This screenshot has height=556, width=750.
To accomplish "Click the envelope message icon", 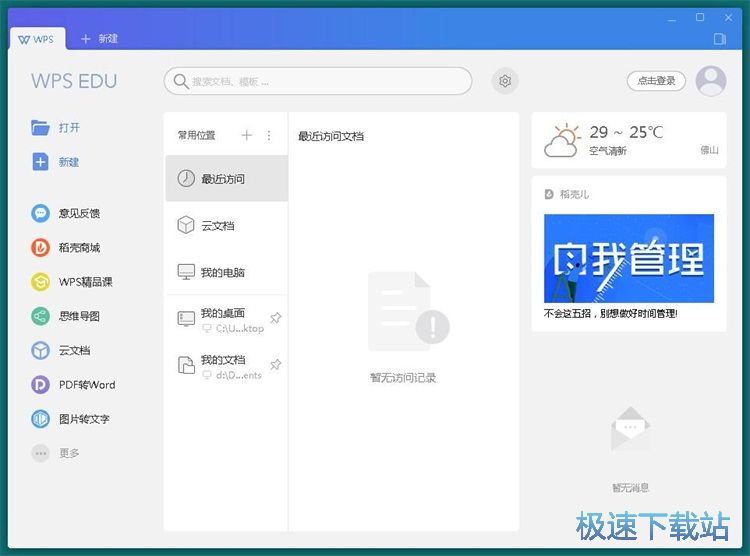I will (x=630, y=430).
